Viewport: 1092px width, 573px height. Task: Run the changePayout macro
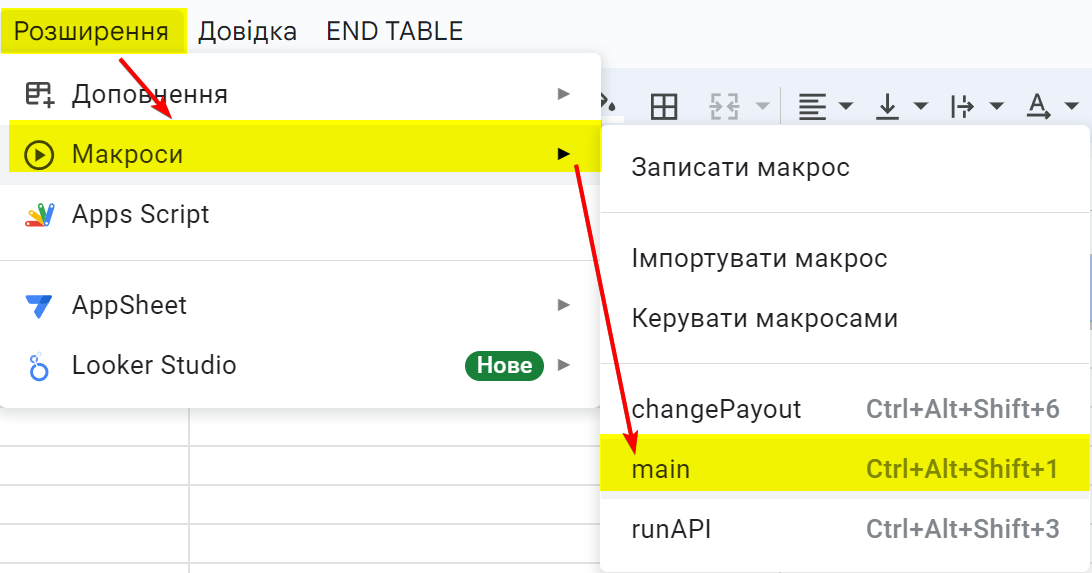845,409
